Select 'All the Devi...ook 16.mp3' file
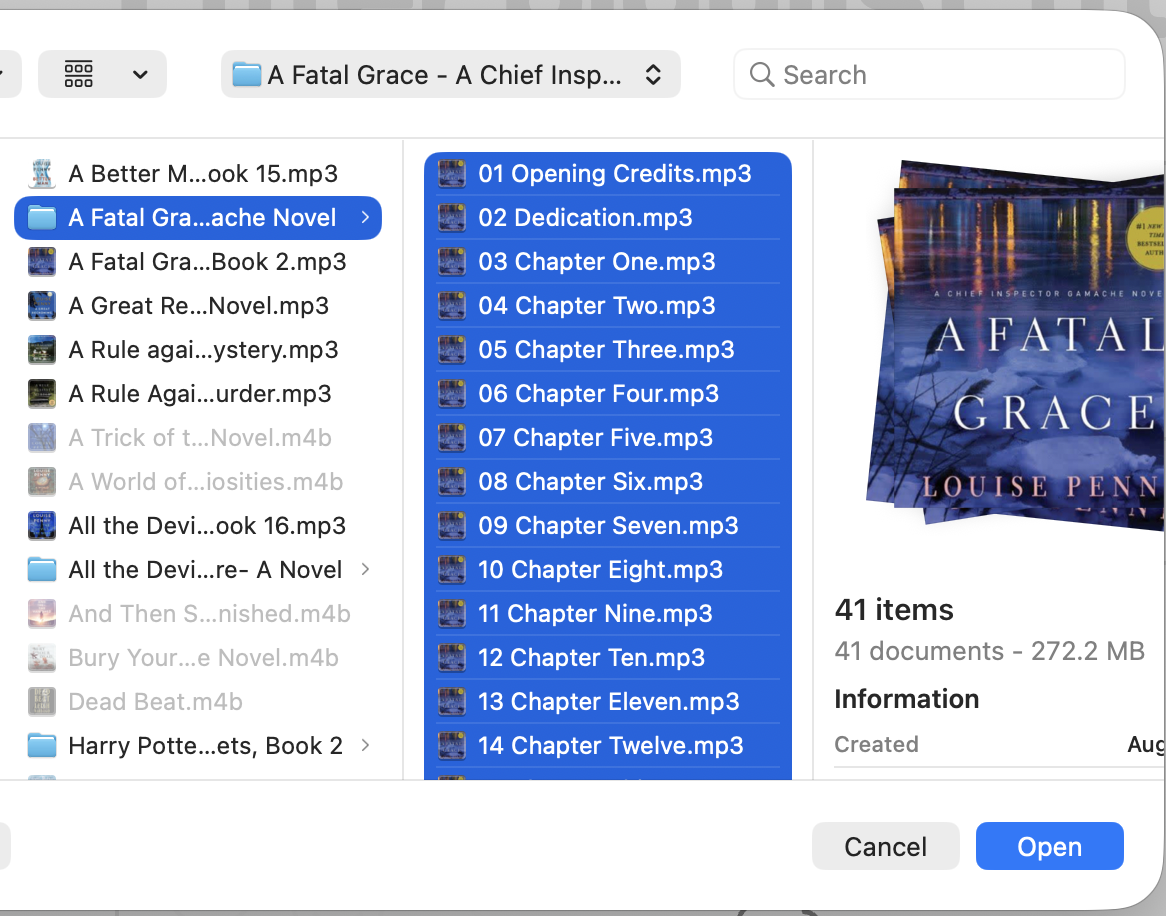Screen dimensions: 1166x916 (198, 526)
